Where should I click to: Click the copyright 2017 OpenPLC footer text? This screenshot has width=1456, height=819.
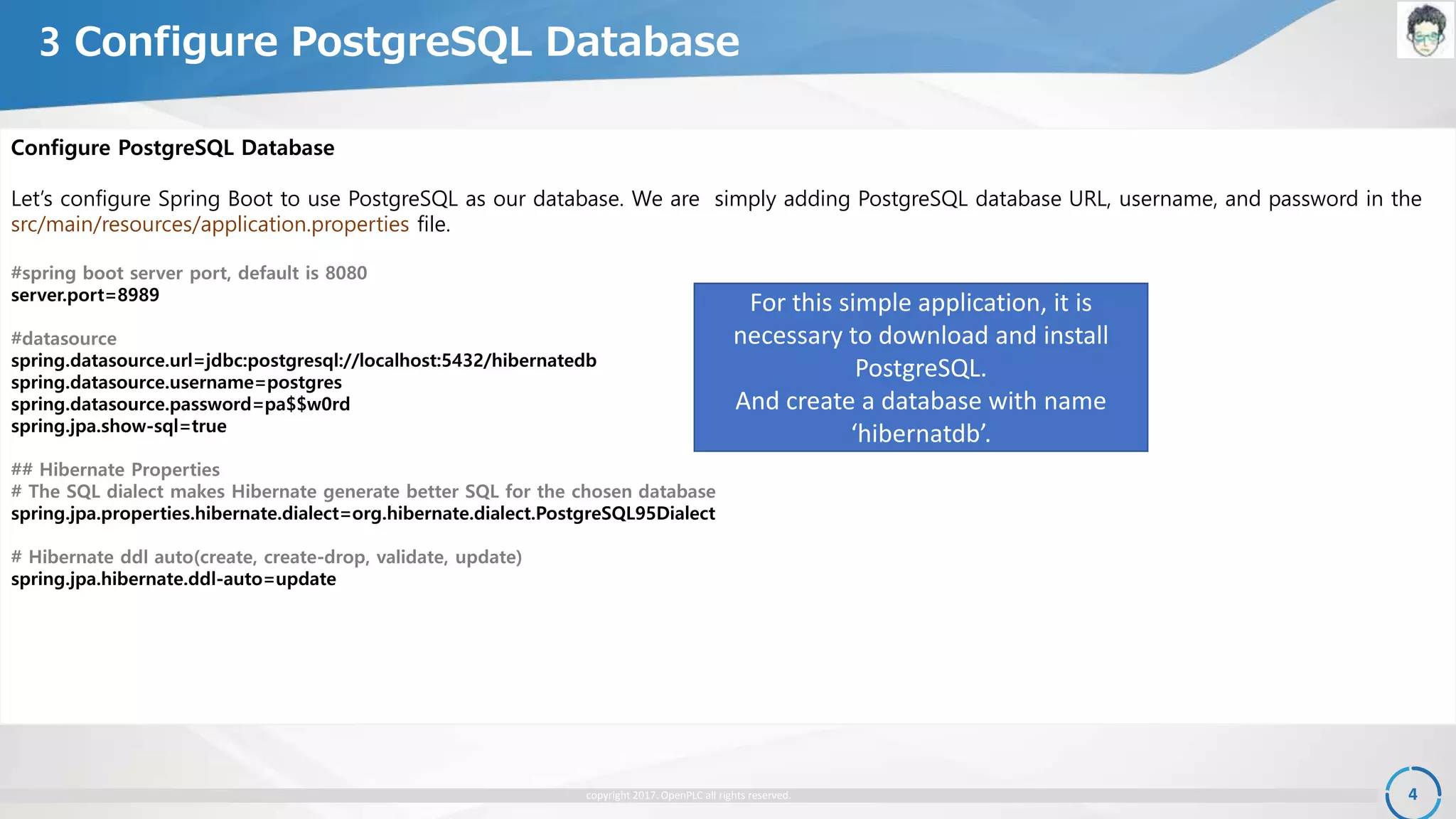688,795
